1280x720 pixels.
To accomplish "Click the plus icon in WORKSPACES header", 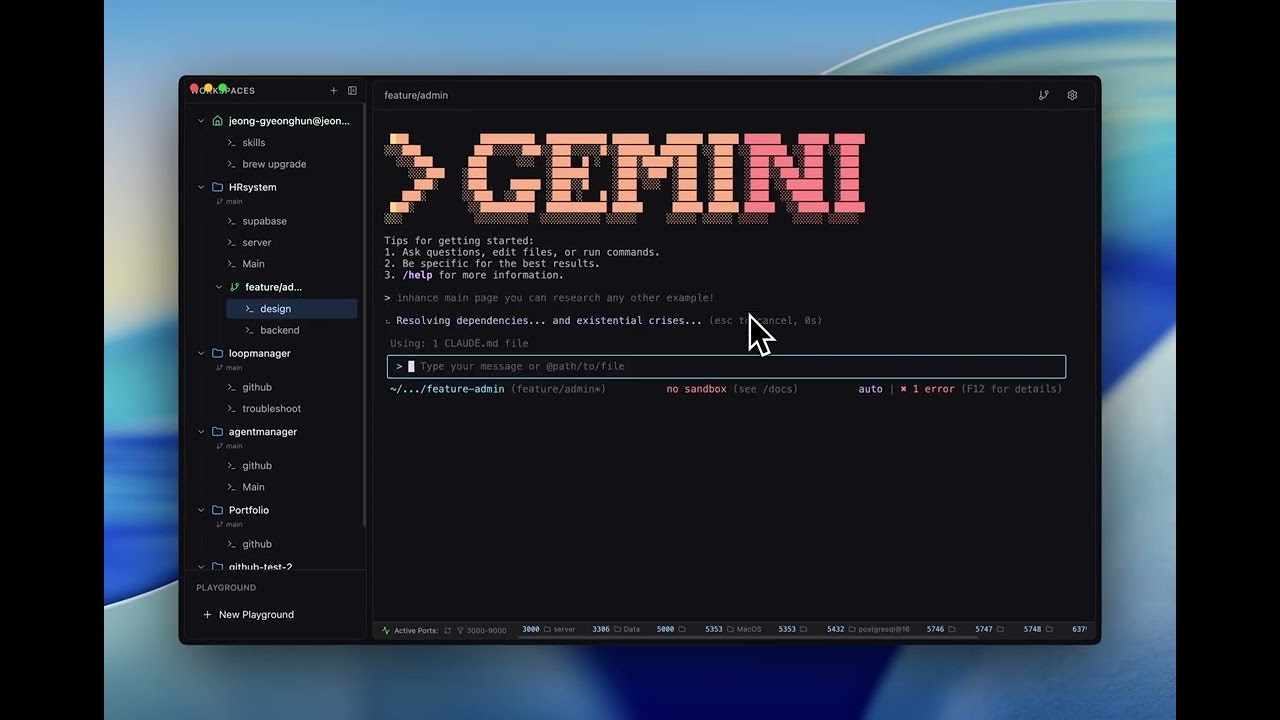I will click(334, 90).
